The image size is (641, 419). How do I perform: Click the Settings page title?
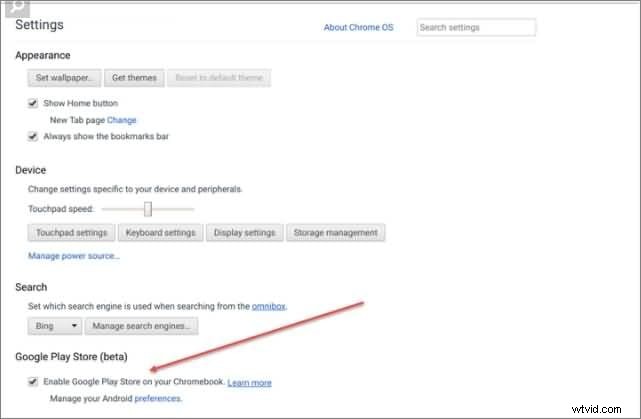pos(39,25)
